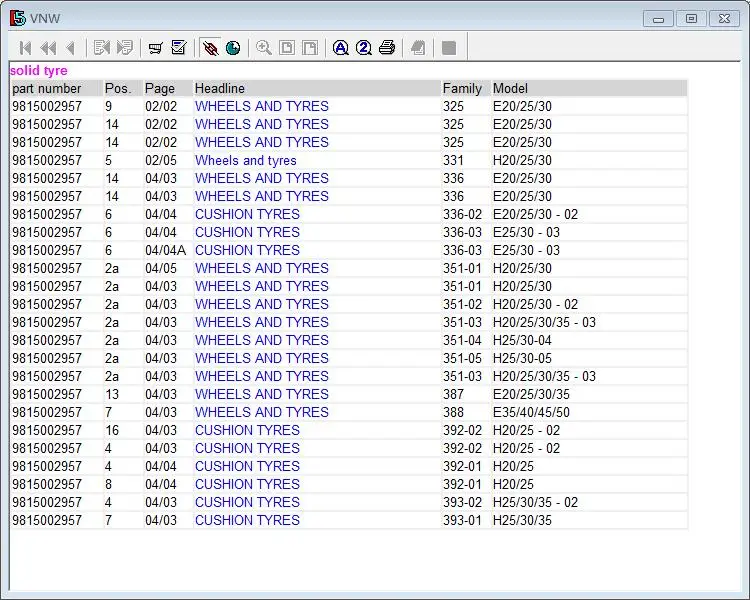750x600 pixels.
Task: Click the double-left rewind arrow icon
Action: pyautogui.click(x=48, y=48)
